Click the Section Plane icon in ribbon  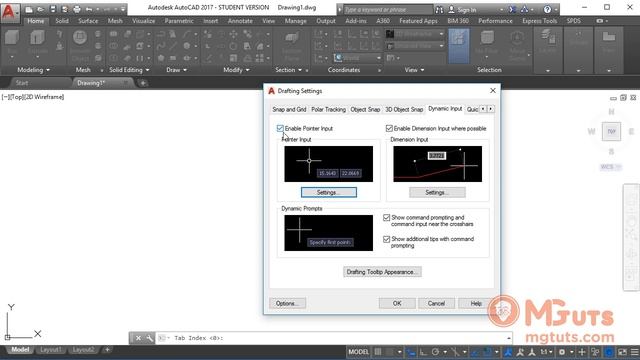pyautogui.click(x=291, y=39)
